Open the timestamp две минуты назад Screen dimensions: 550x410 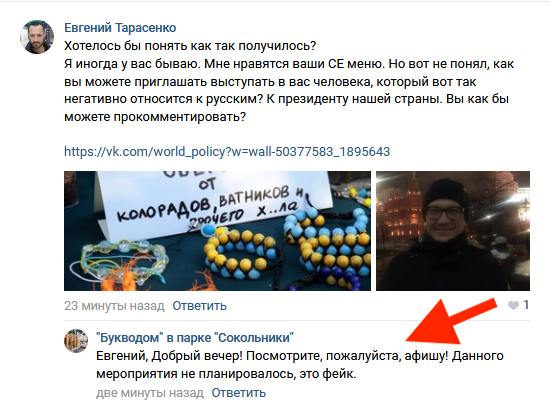[150, 393]
